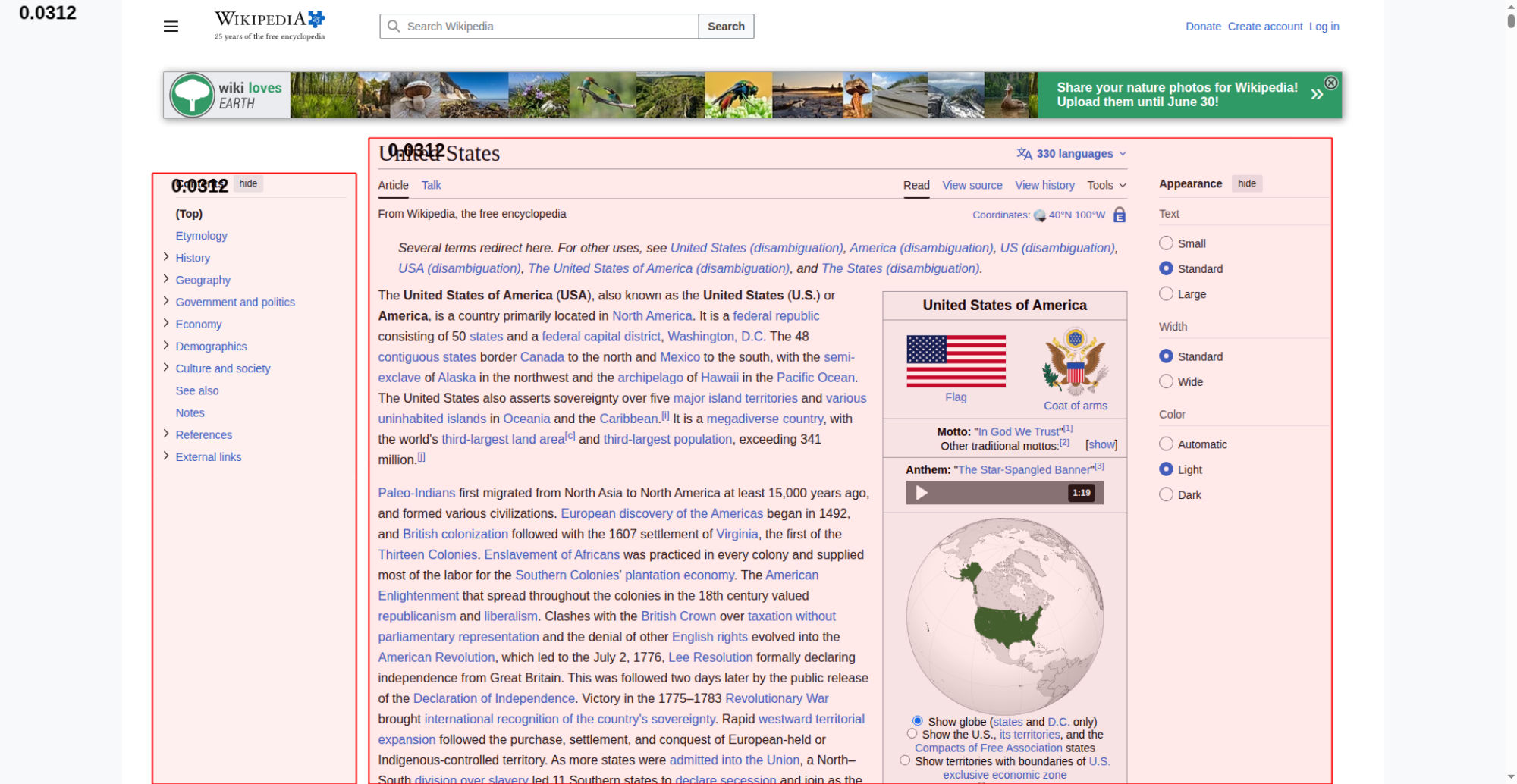This screenshot has height=784, width=1517.
Task: Select the Large text size option
Action: (1166, 293)
